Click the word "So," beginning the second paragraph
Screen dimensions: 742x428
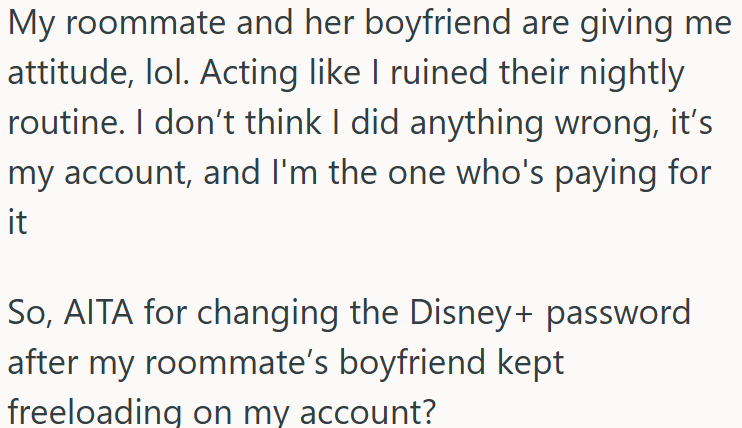coord(30,314)
